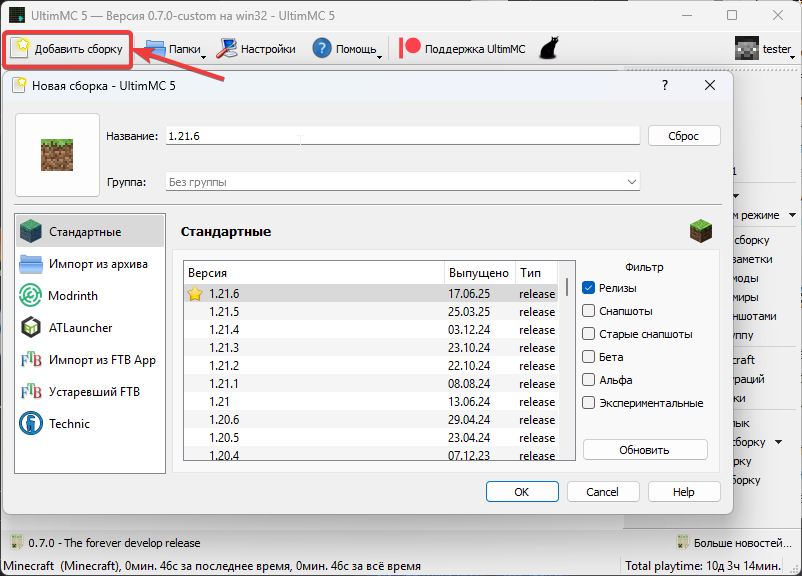Open the Patreon support UltimMC icon
The height and width of the screenshot is (576, 802).
(x=410, y=49)
